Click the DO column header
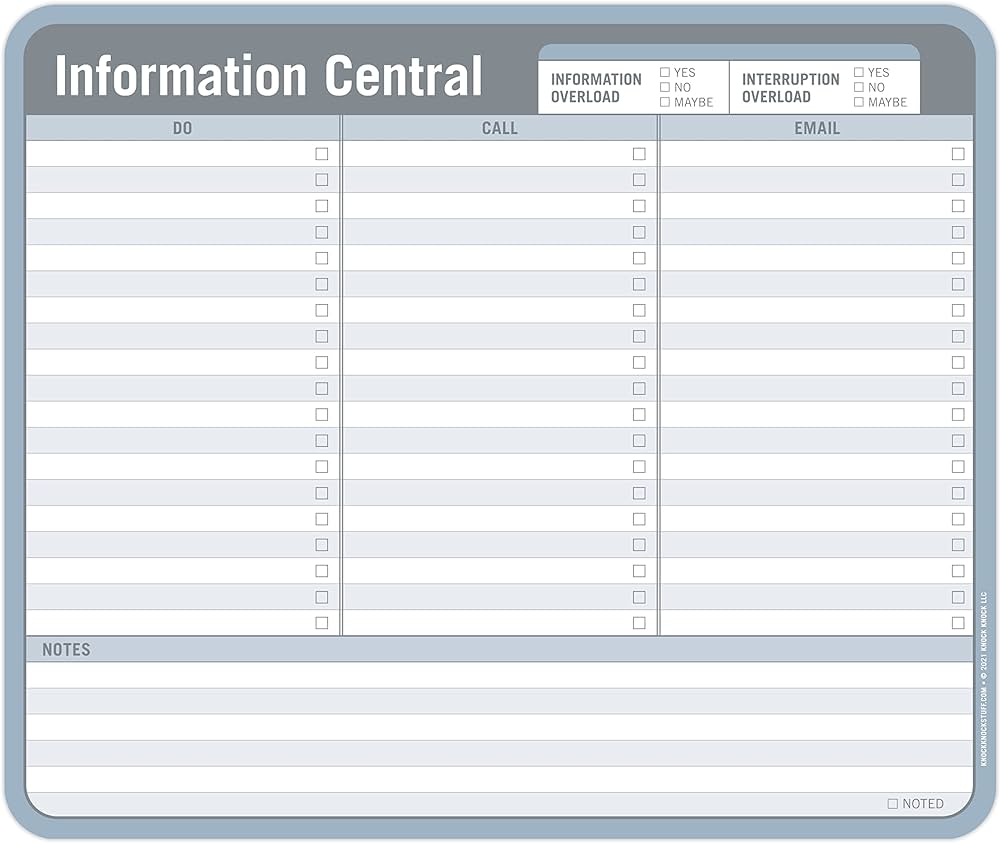The height and width of the screenshot is (843, 1000). (182, 128)
